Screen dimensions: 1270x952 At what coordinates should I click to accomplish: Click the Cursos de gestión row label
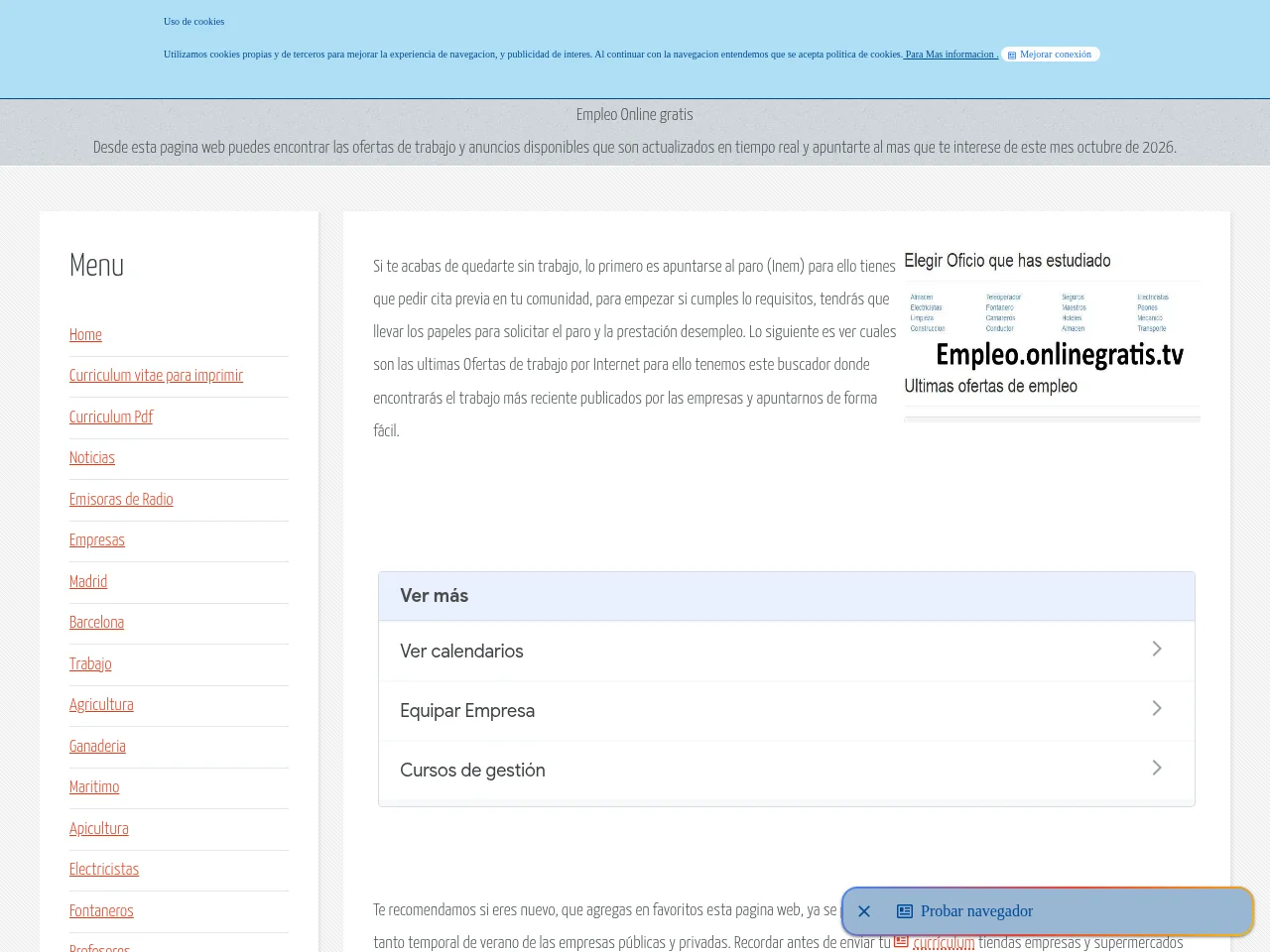pyautogui.click(x=472, y=771)
